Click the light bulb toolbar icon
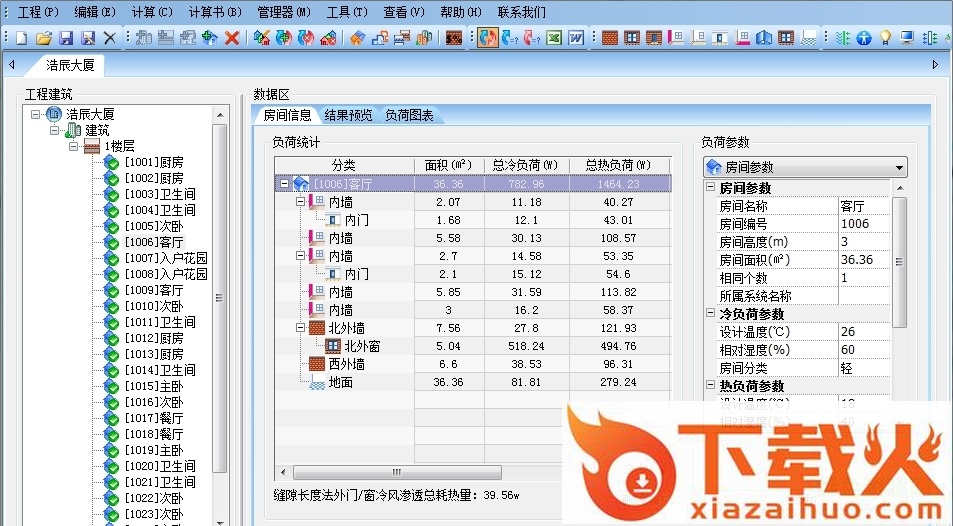 click(x=885, y=38)
